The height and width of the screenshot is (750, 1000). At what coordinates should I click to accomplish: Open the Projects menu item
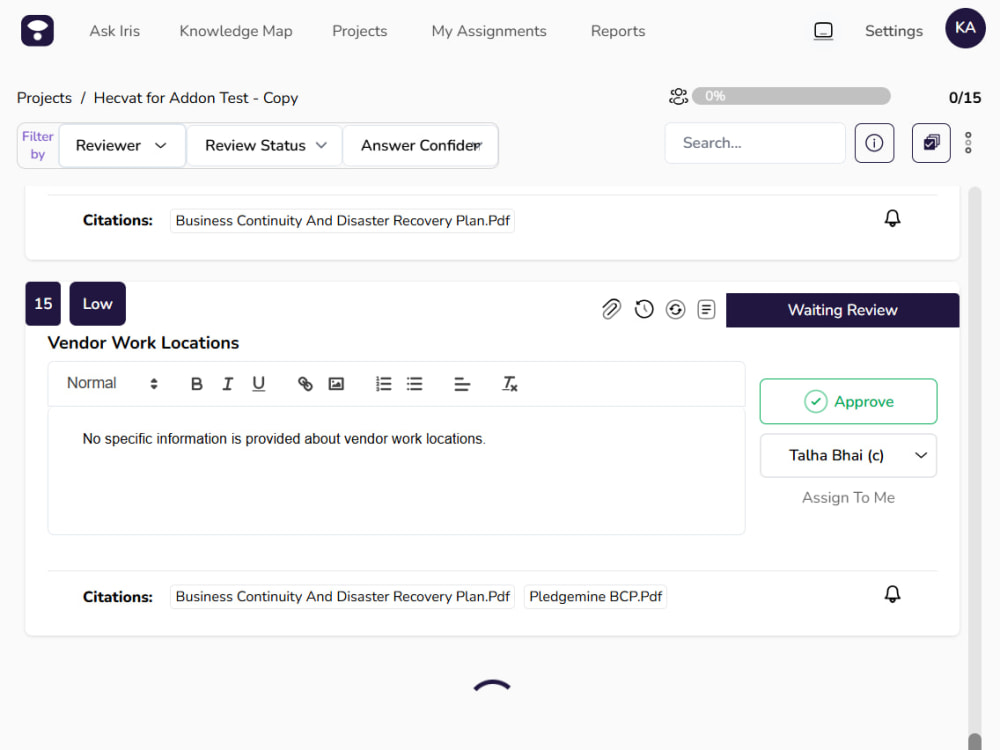pos(359,31)
